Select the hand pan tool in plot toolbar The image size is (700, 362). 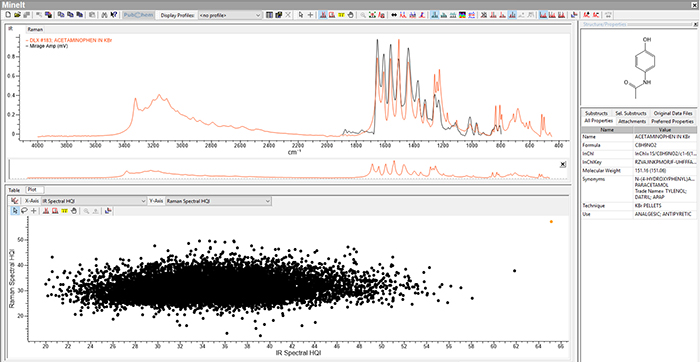tap(75, 211)
